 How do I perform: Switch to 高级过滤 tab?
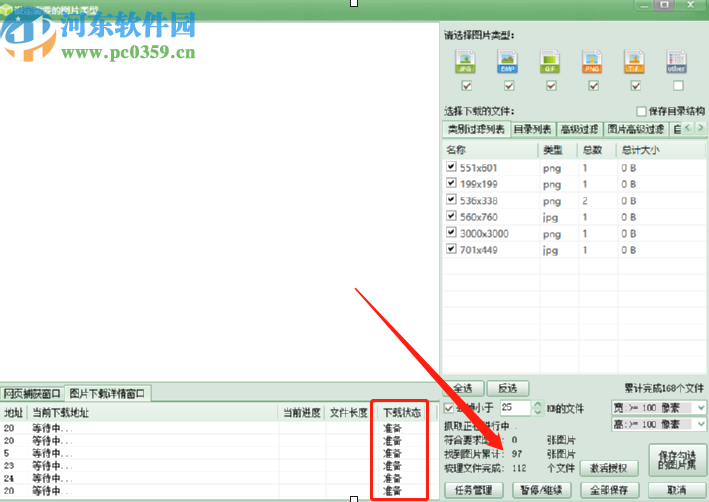[x=579, y=129]
